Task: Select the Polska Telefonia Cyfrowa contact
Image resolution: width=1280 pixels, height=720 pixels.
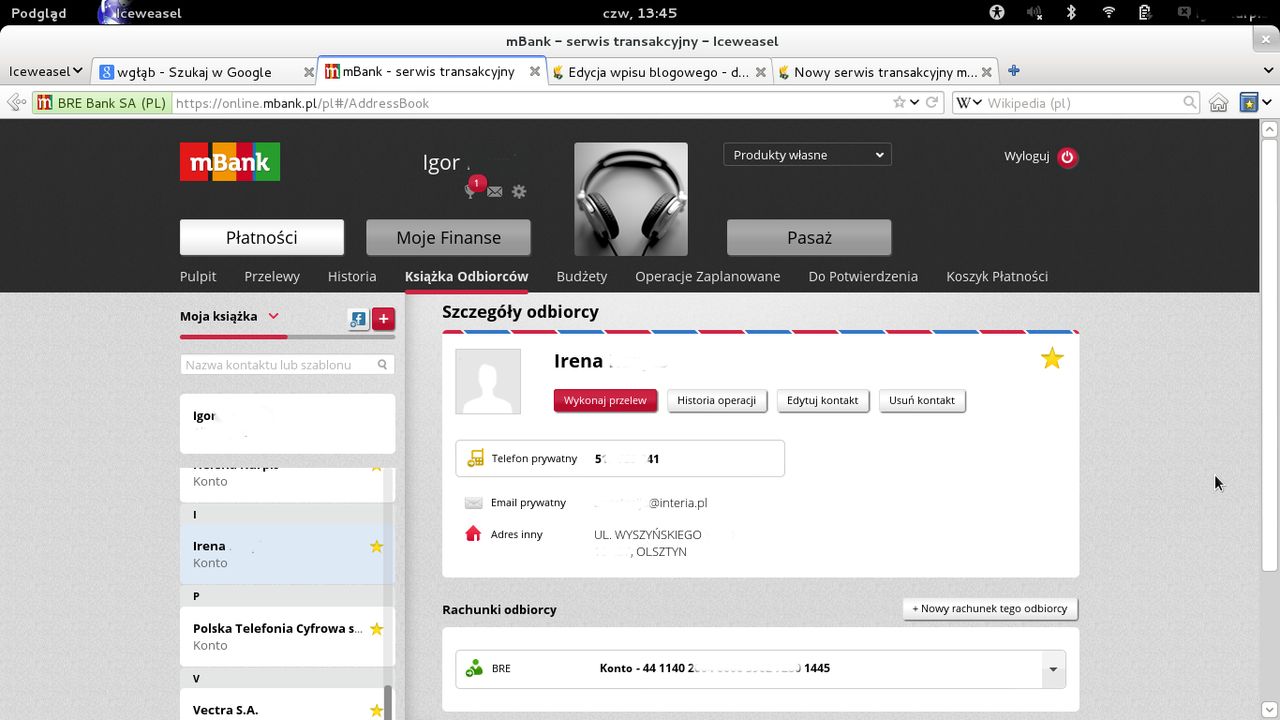Action: pyautogui.click(x=287, y=636)
